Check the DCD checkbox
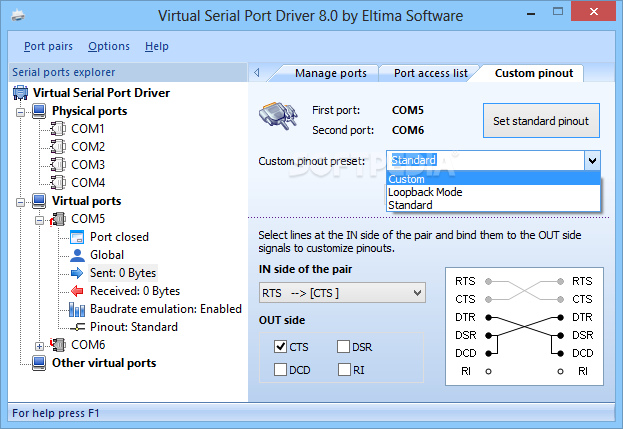The height and width of the screenshot is (429, 623). [280, 370]
